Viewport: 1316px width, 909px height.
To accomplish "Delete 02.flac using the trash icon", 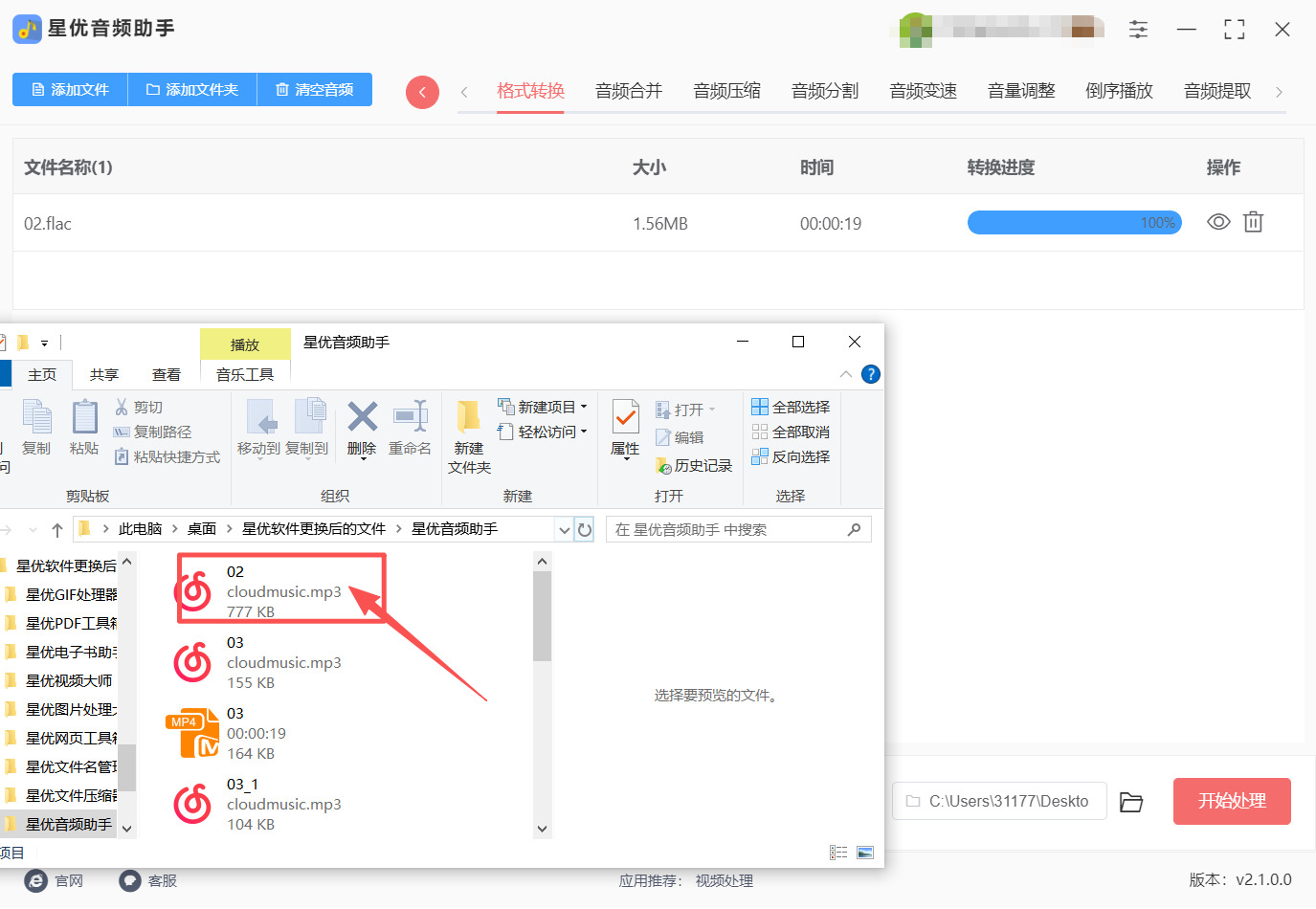I will (1253, 222).
